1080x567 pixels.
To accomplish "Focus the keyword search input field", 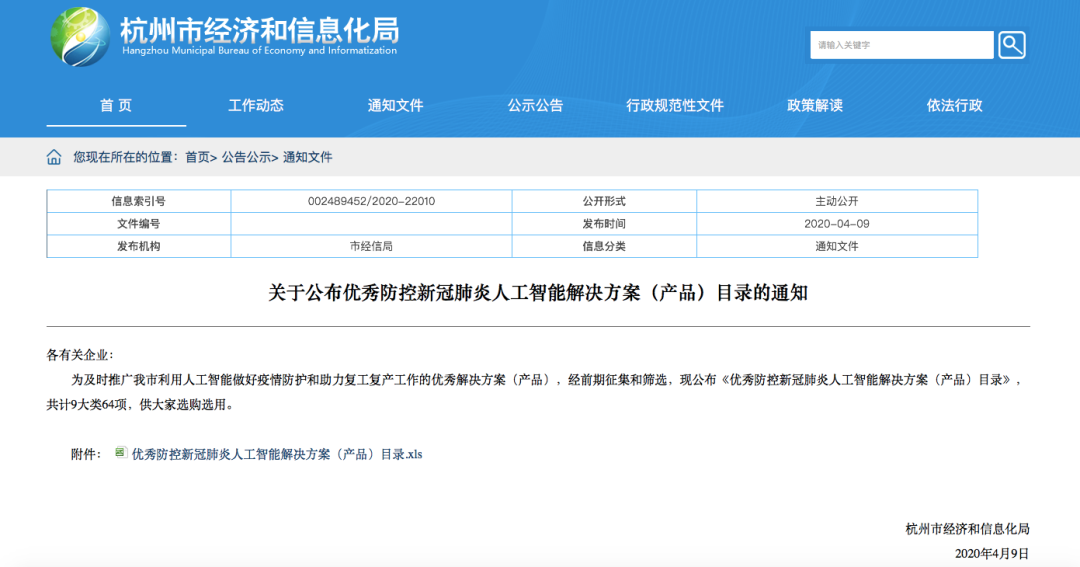I will tap(901, 45).
